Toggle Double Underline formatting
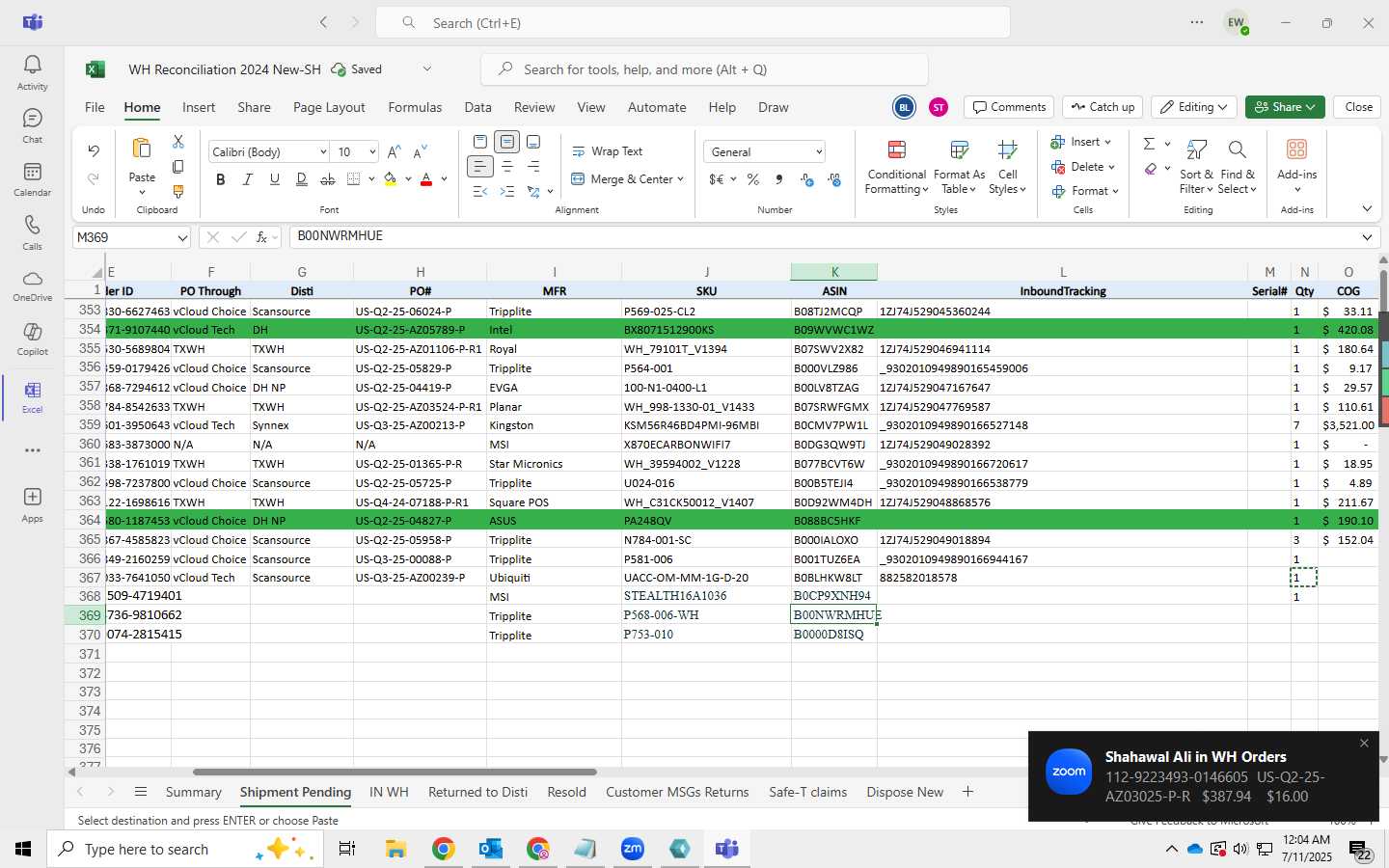 pyautogui.click(x=302, y=179)
